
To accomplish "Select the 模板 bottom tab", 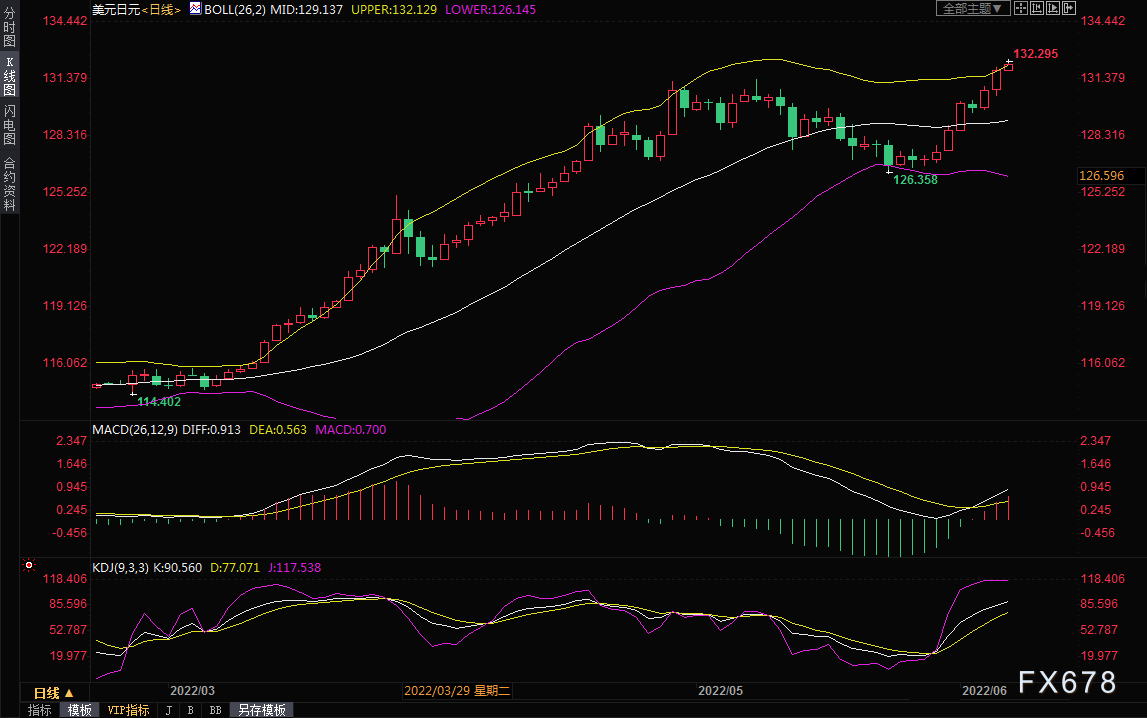I will tap(80, 710).
